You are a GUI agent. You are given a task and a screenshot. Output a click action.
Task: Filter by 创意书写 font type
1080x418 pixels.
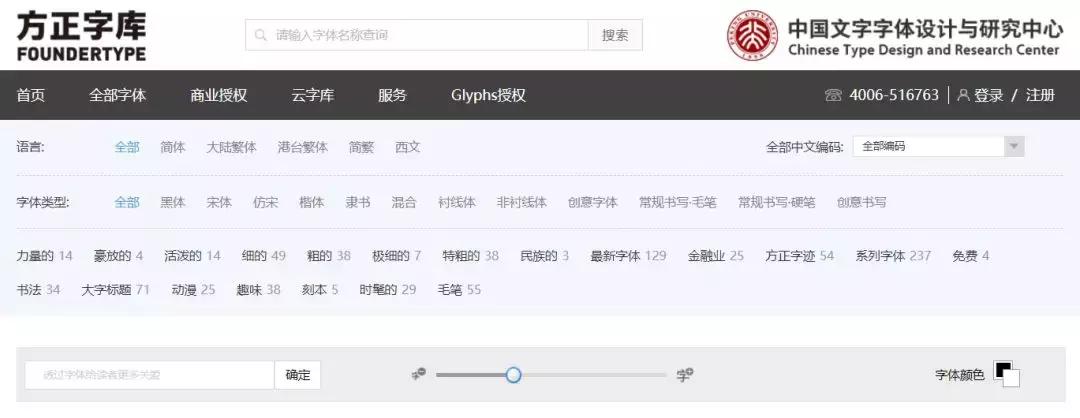862,202
